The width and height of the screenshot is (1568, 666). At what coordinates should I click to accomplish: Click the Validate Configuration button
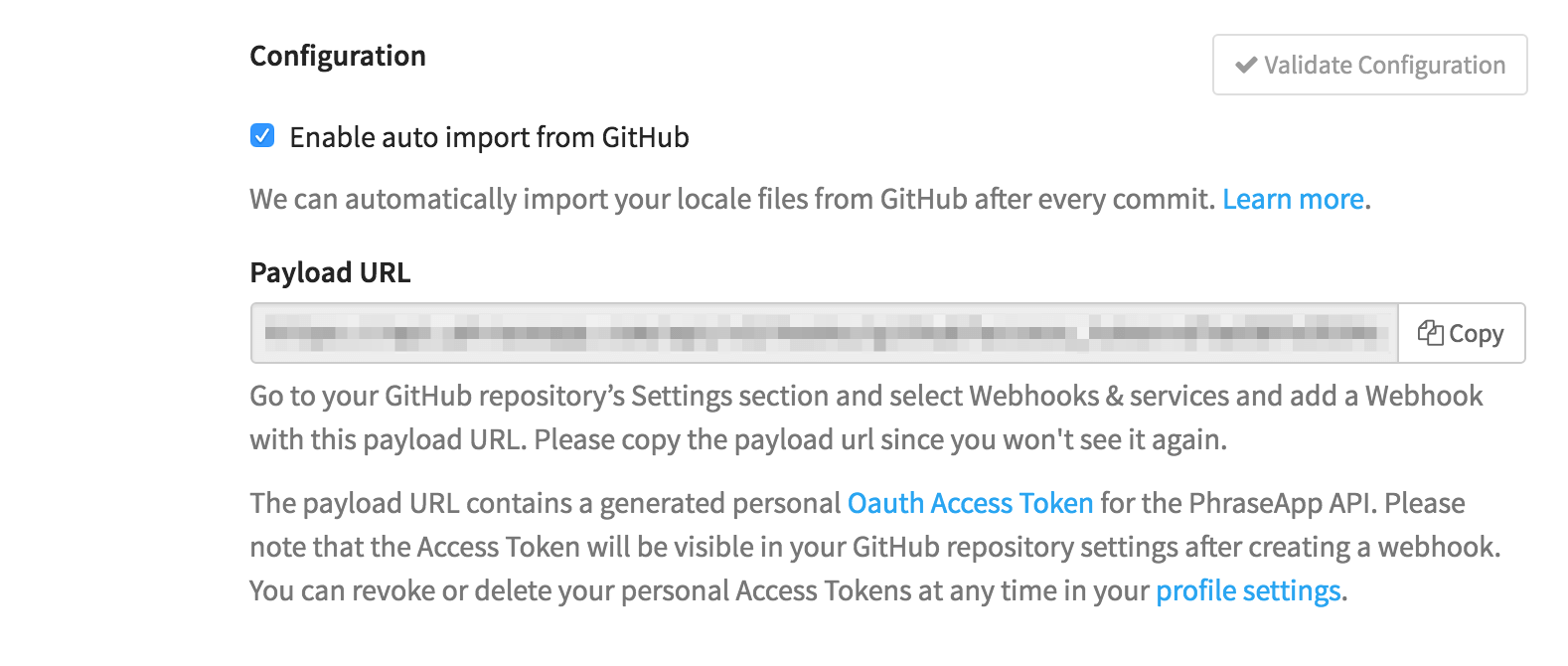[x=1369, y=65]
